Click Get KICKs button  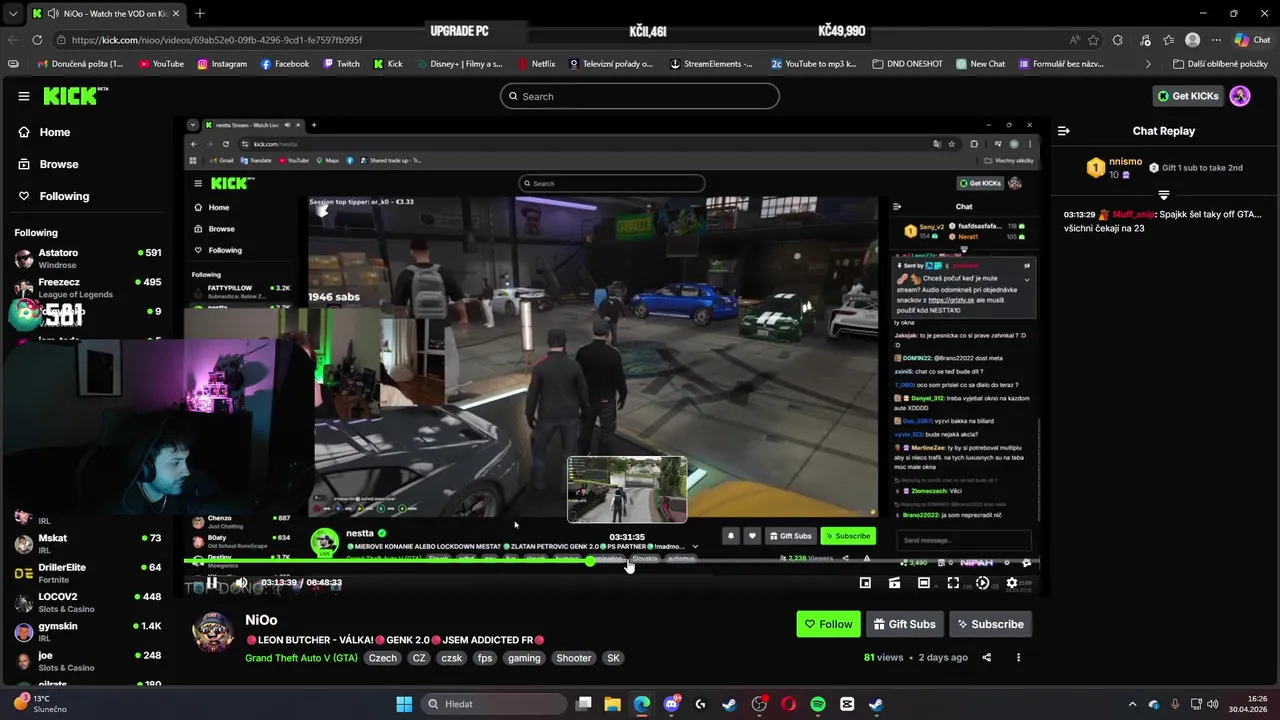1188,96
